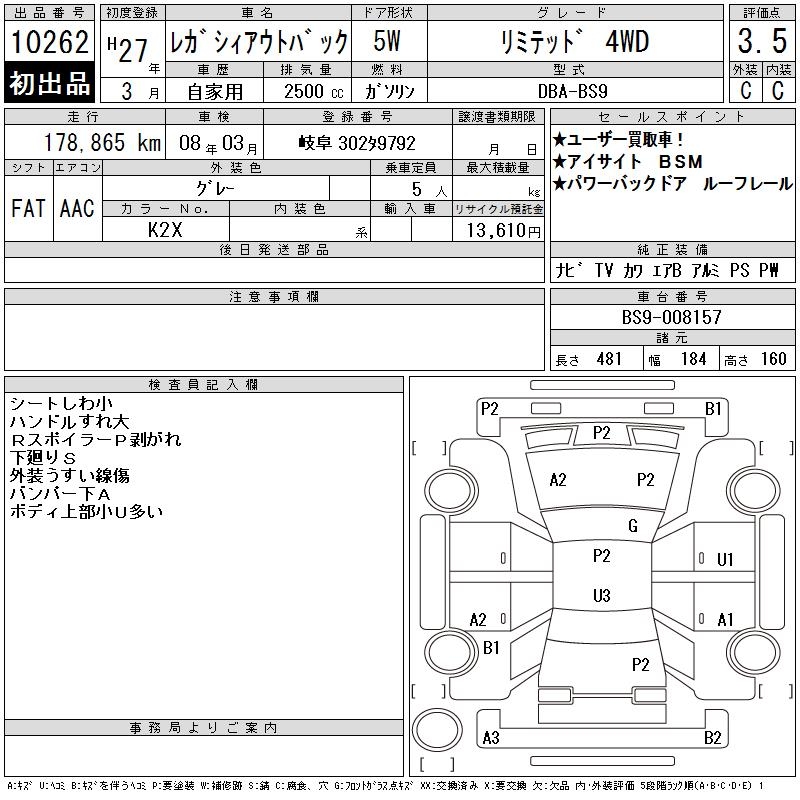Select the grade リミテッド 4WD
Viewport: 800px width, 800px height.
(x=575, y=42)
